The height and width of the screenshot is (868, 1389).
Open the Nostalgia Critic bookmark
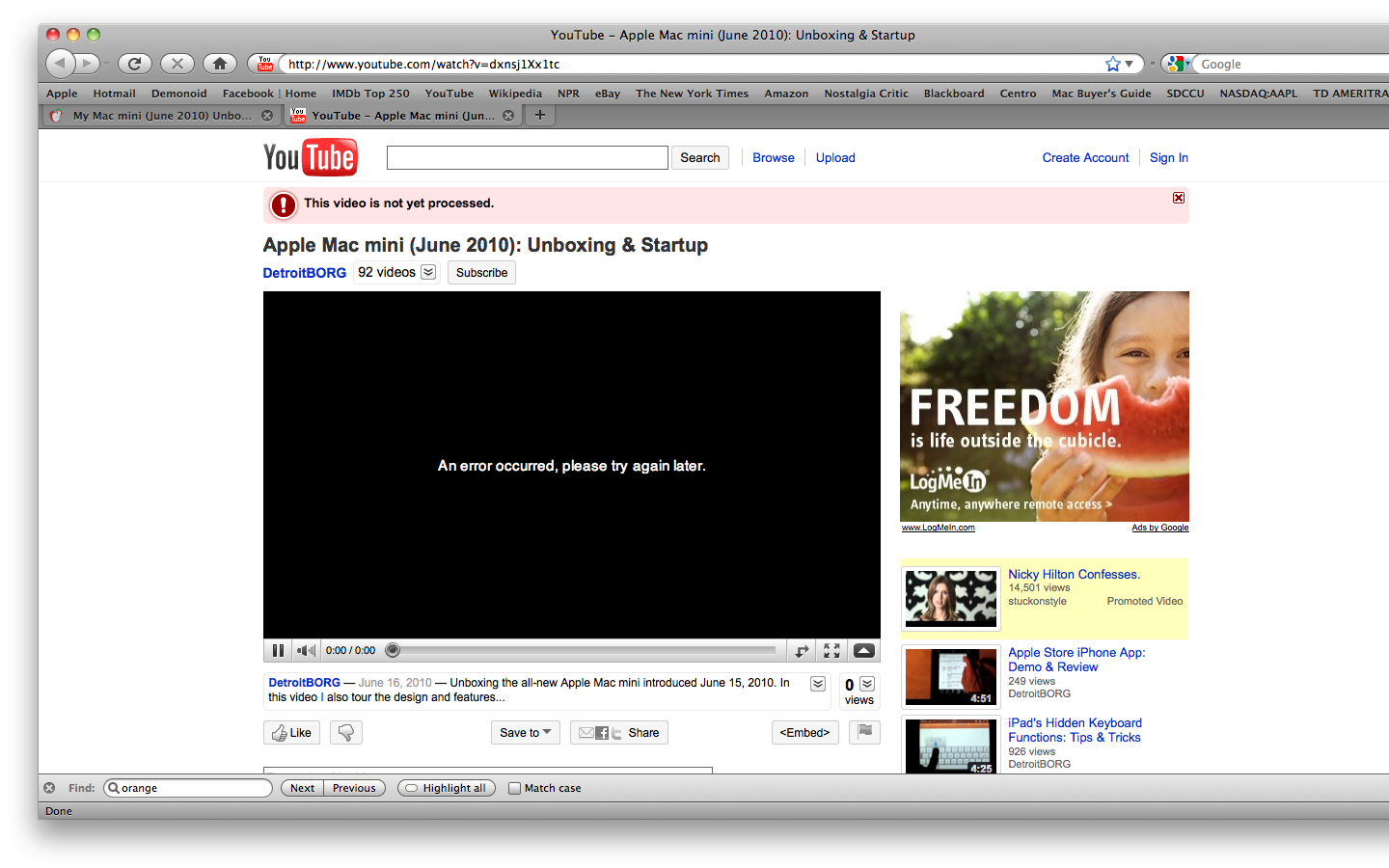tap(866, 94)
